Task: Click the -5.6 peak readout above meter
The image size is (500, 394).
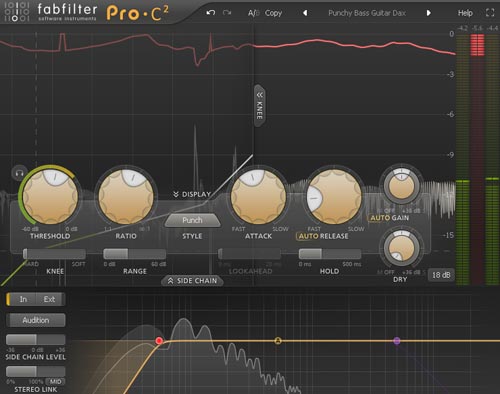Action: [x=477, y=28]
